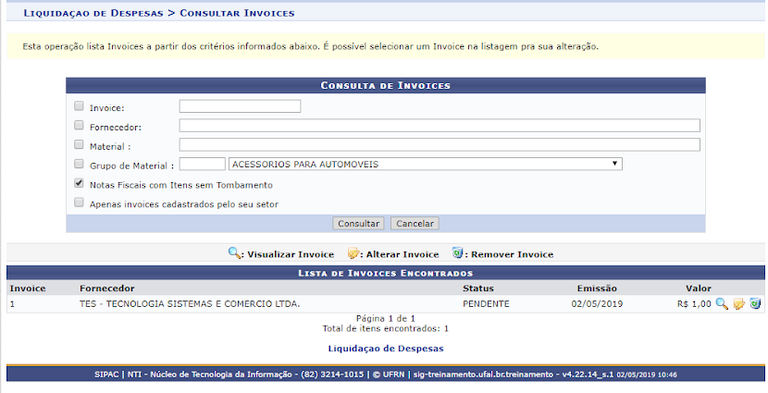Open the Liquidaçao de Despesas link
The width and height of the screenshot is (768, 393).
click(x=386, y=348)
